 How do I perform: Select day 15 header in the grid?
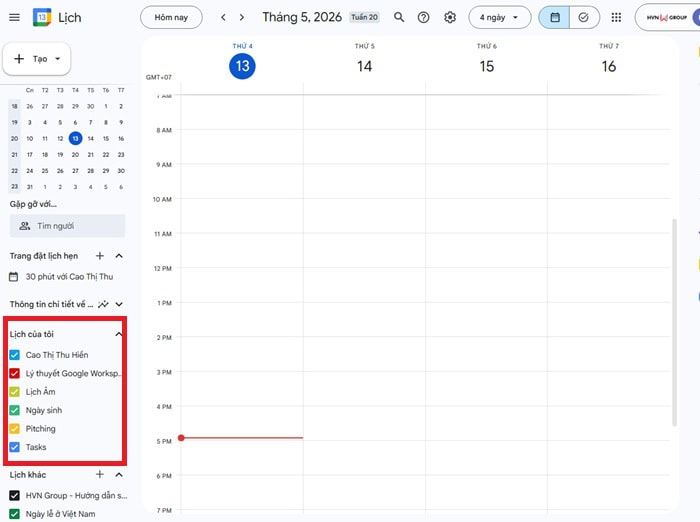(x=487, y=66)
